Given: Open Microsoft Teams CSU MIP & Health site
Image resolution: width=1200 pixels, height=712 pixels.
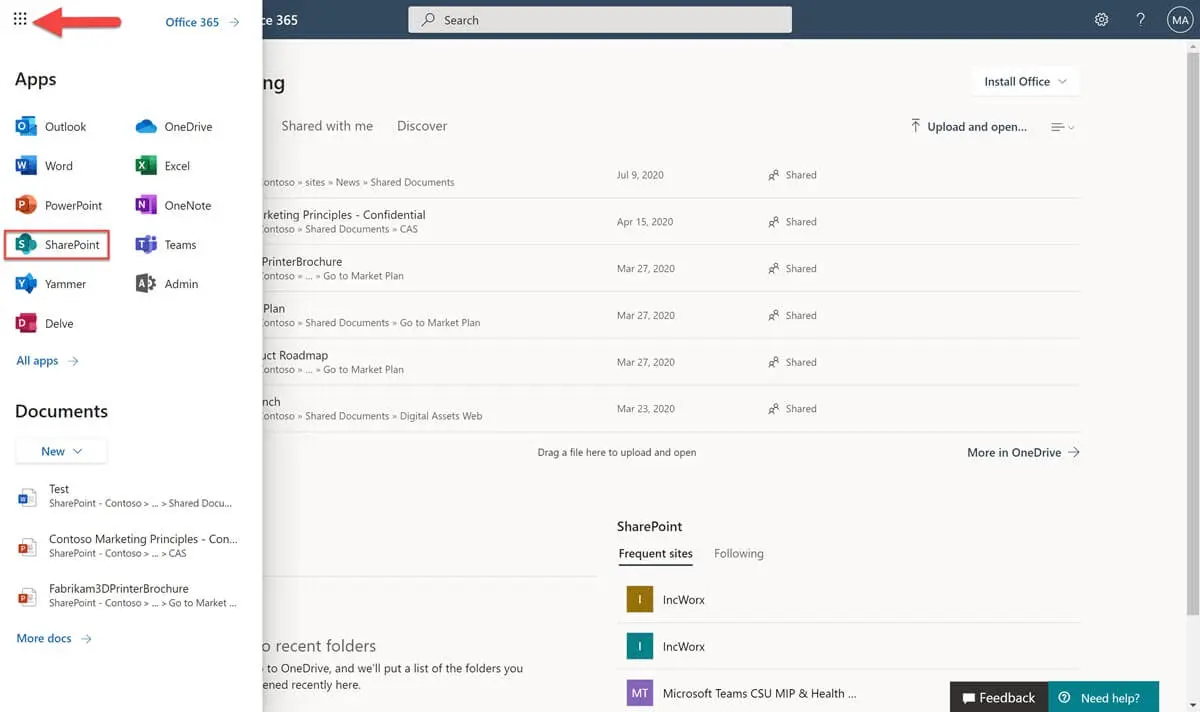Looking at the screenshot, I should coord(760,693).
